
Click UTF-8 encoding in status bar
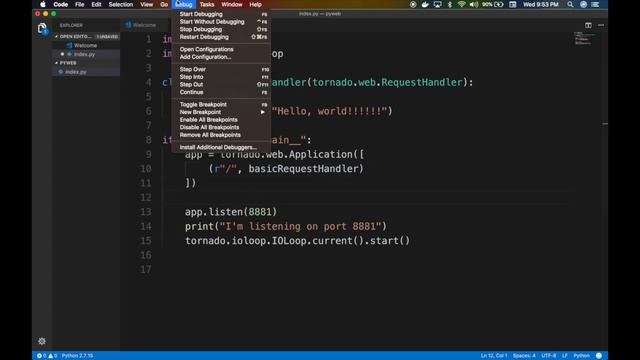(x=549, y=356)
